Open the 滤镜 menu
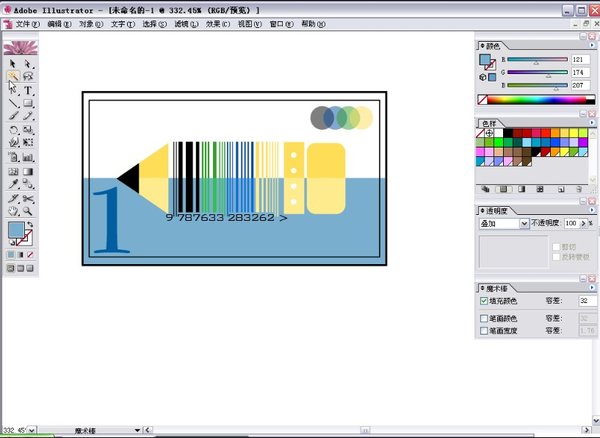The height and width of the screenshot is (438, 600). tap(186, 24)
